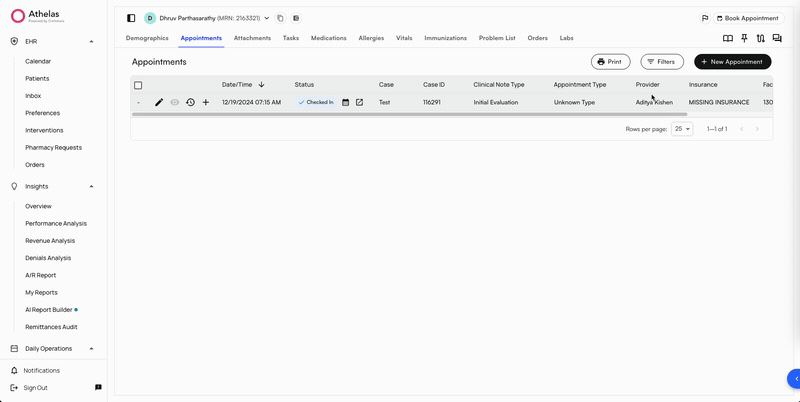This screenshot has width=800, height=402.
Task: Switch to the Medications tab
Action: (329, 38)
